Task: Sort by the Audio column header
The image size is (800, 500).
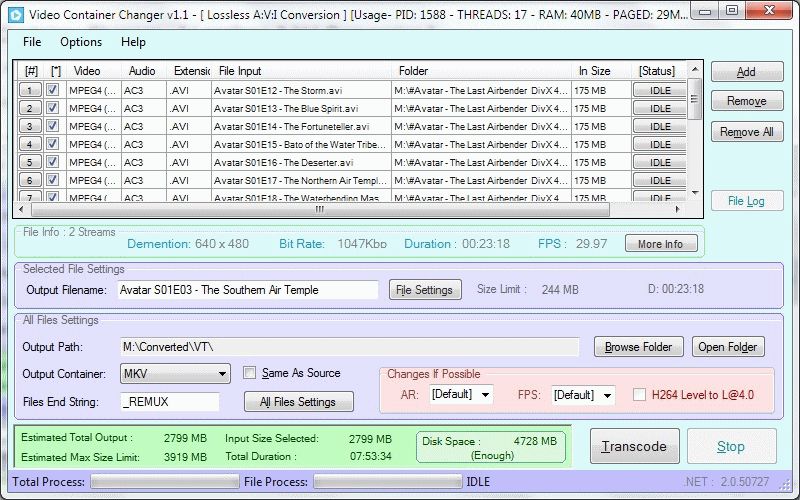Action: point(144,71)
